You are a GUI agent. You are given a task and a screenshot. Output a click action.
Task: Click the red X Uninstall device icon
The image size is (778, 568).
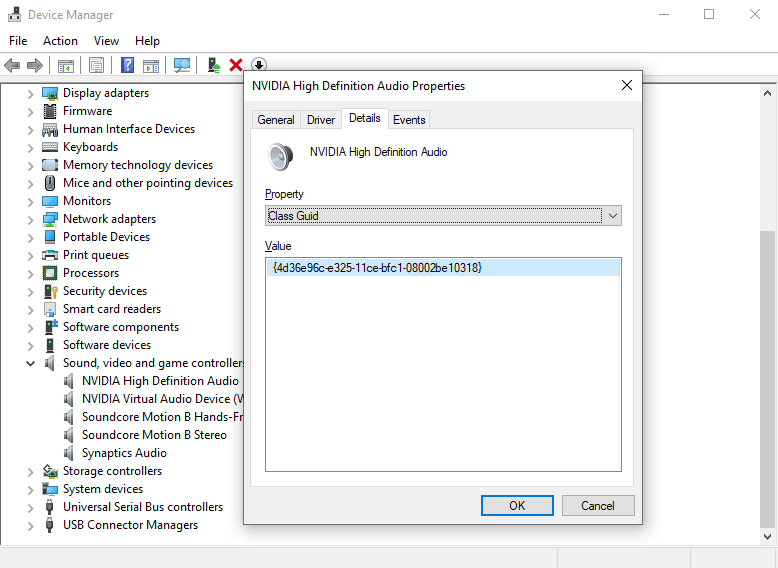click(236, 65)
